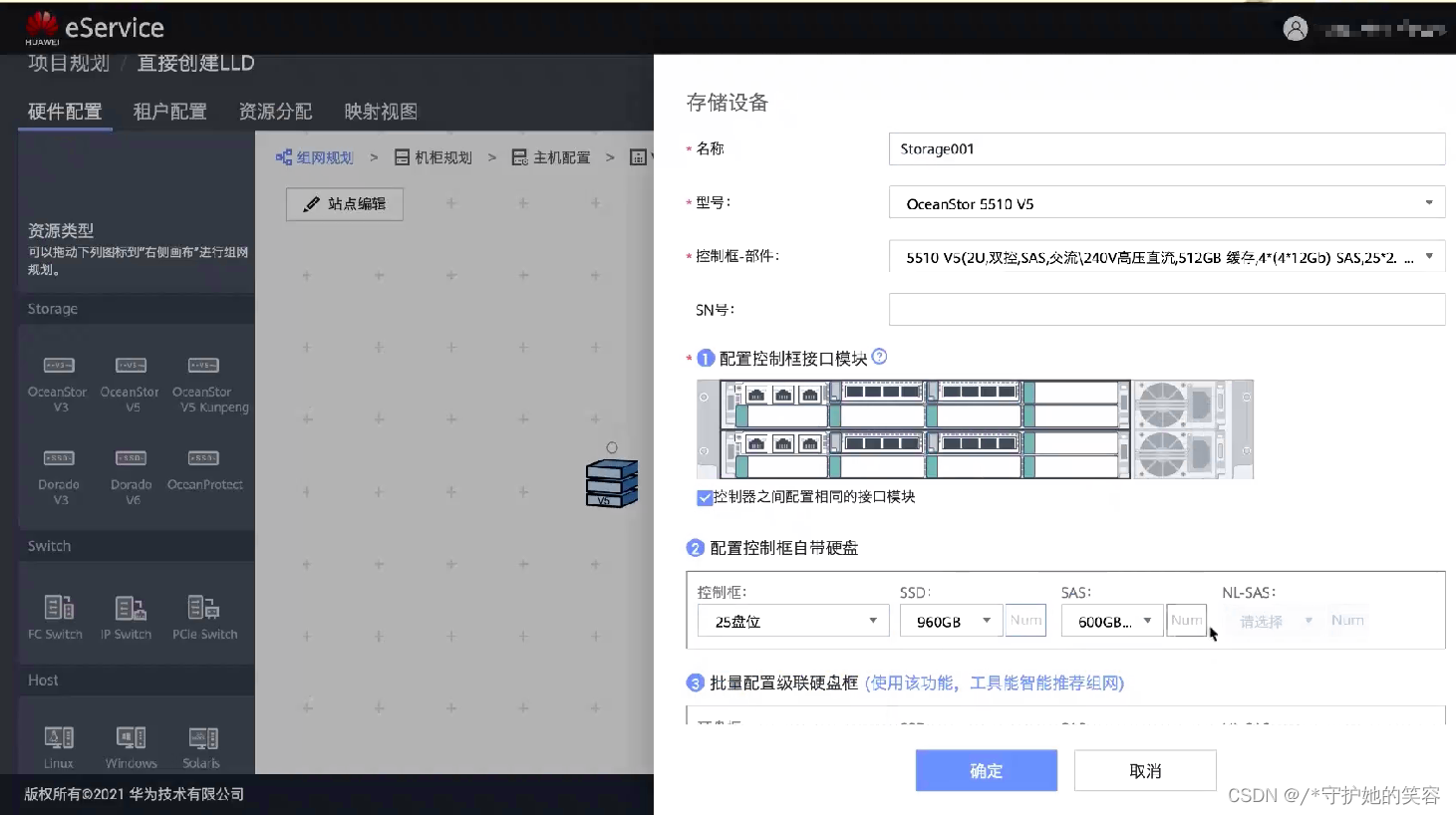Click the SN号 input field
1456x815 pixels.
click(x=1167, y=309)
